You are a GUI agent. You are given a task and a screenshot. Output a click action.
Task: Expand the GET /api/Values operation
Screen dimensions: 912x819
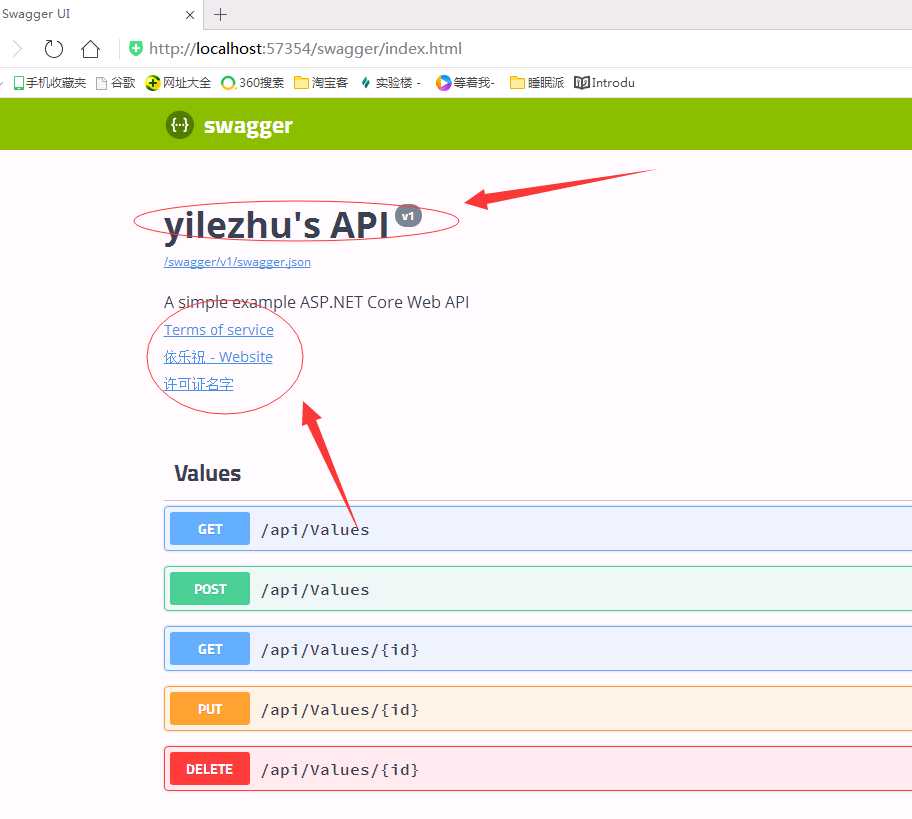pos(538,529)
